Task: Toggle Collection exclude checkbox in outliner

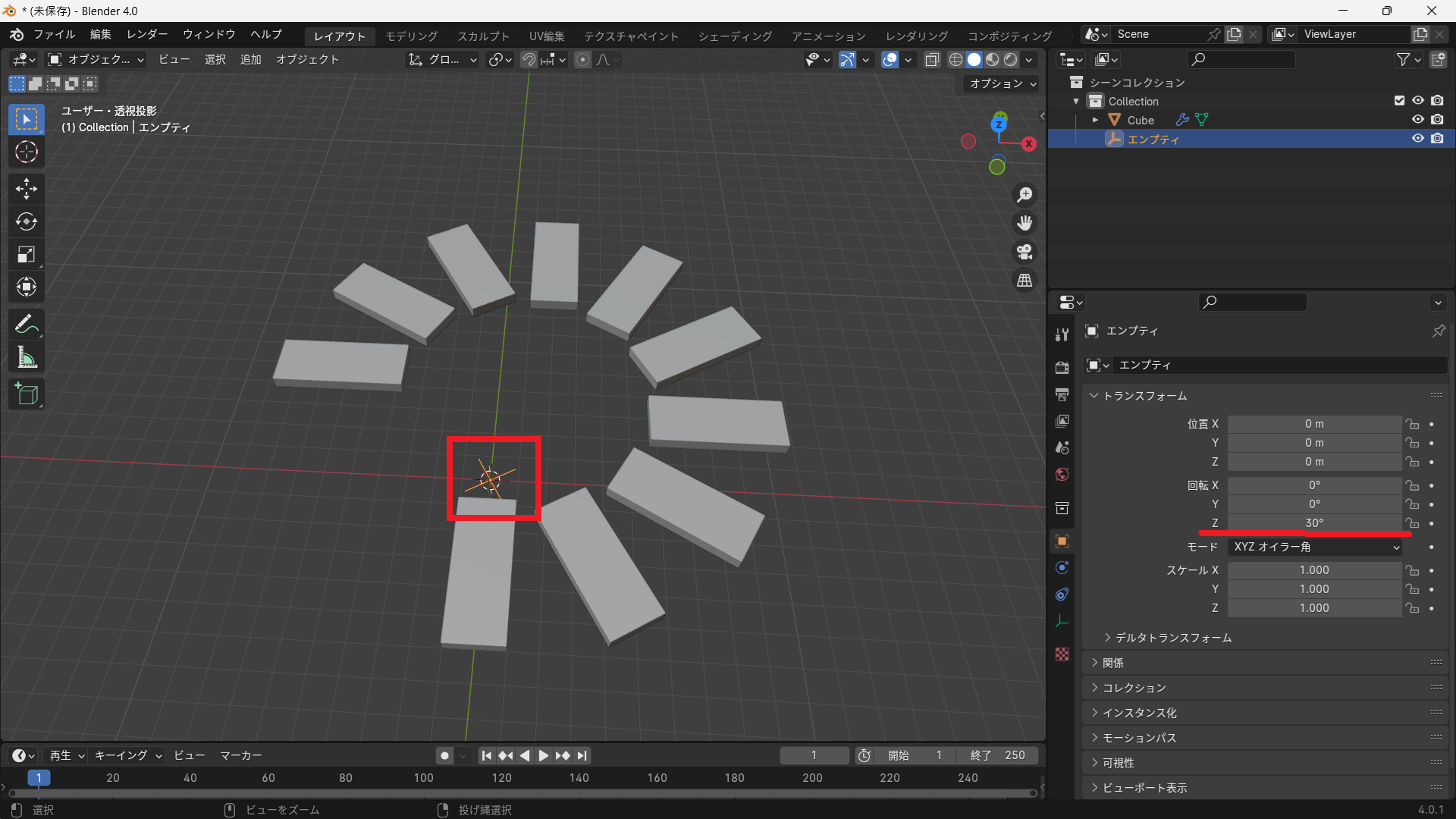Action: click(x=1399, y=101)
